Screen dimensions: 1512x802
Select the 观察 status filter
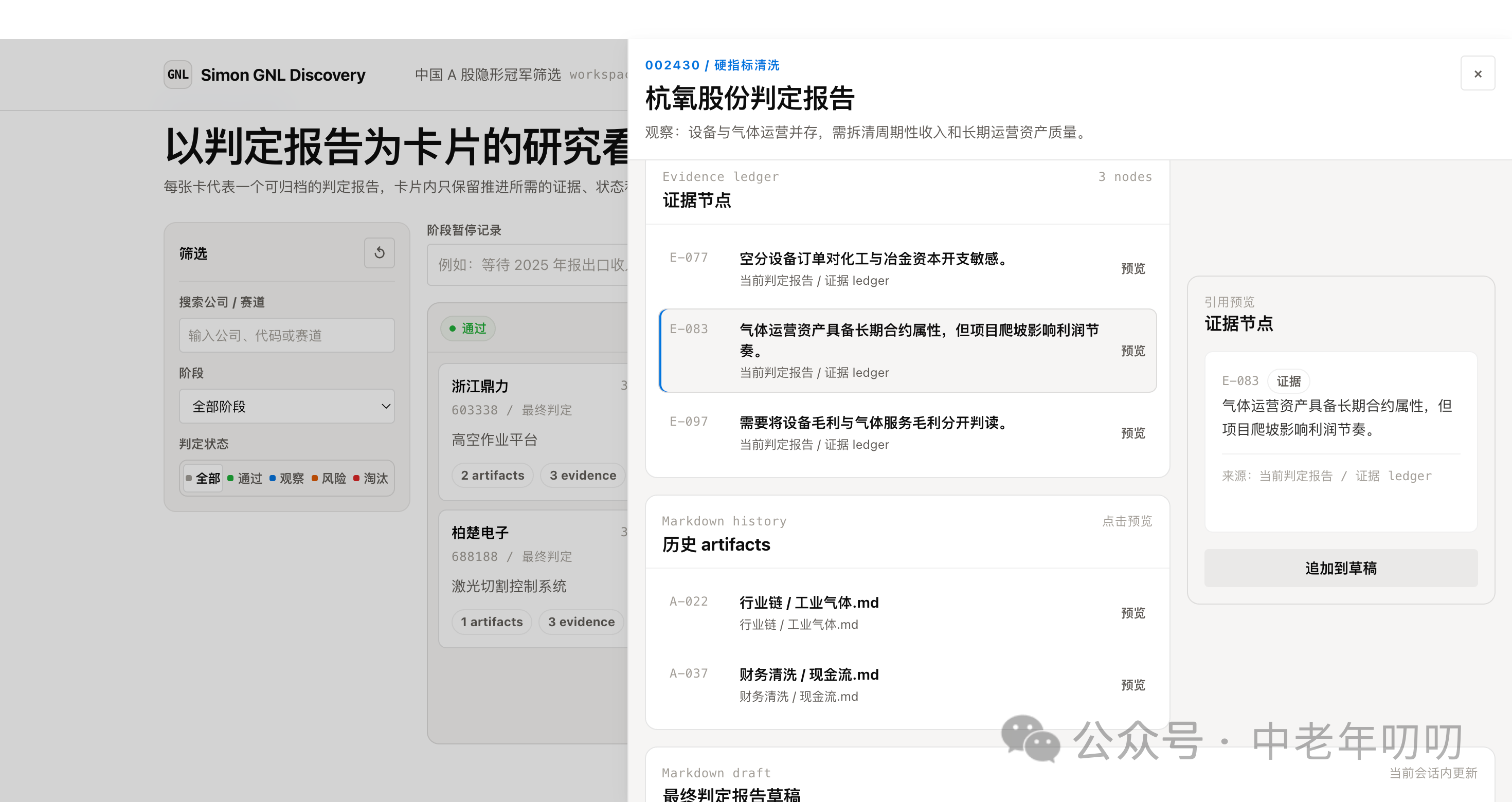pyautogui.click(x=287, y=478)
